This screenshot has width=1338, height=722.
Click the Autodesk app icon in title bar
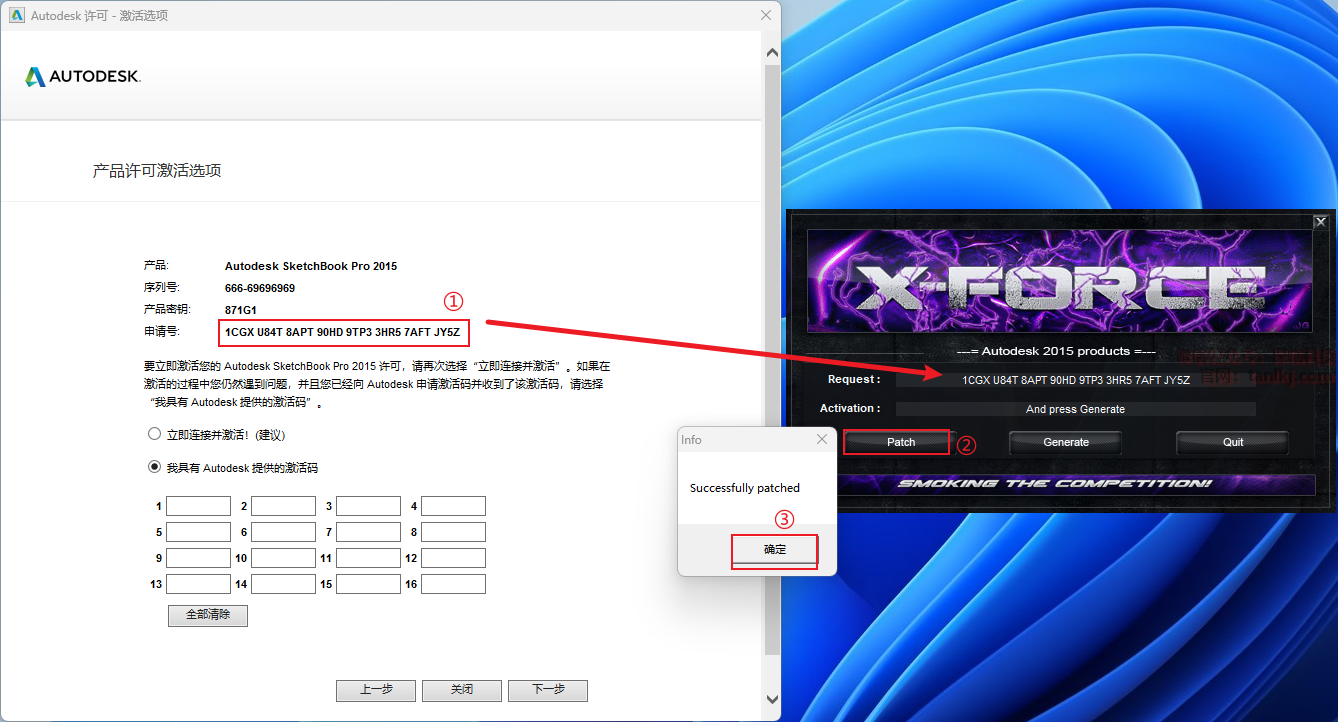click(x=17, y=15)
